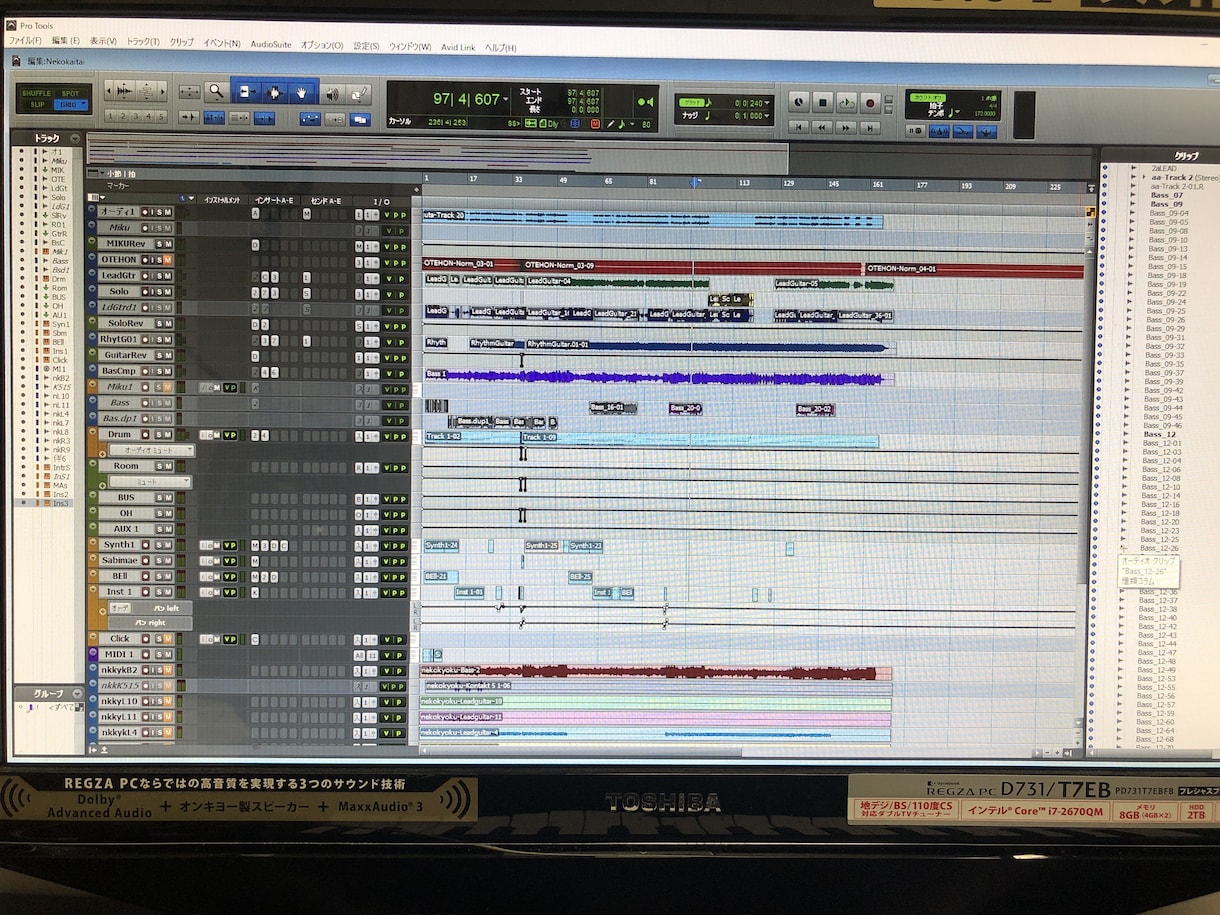This screenshot has height=915, width=1220.
Task: Open the ウィンドウ(W) menu
Action: tap(410, 46)
